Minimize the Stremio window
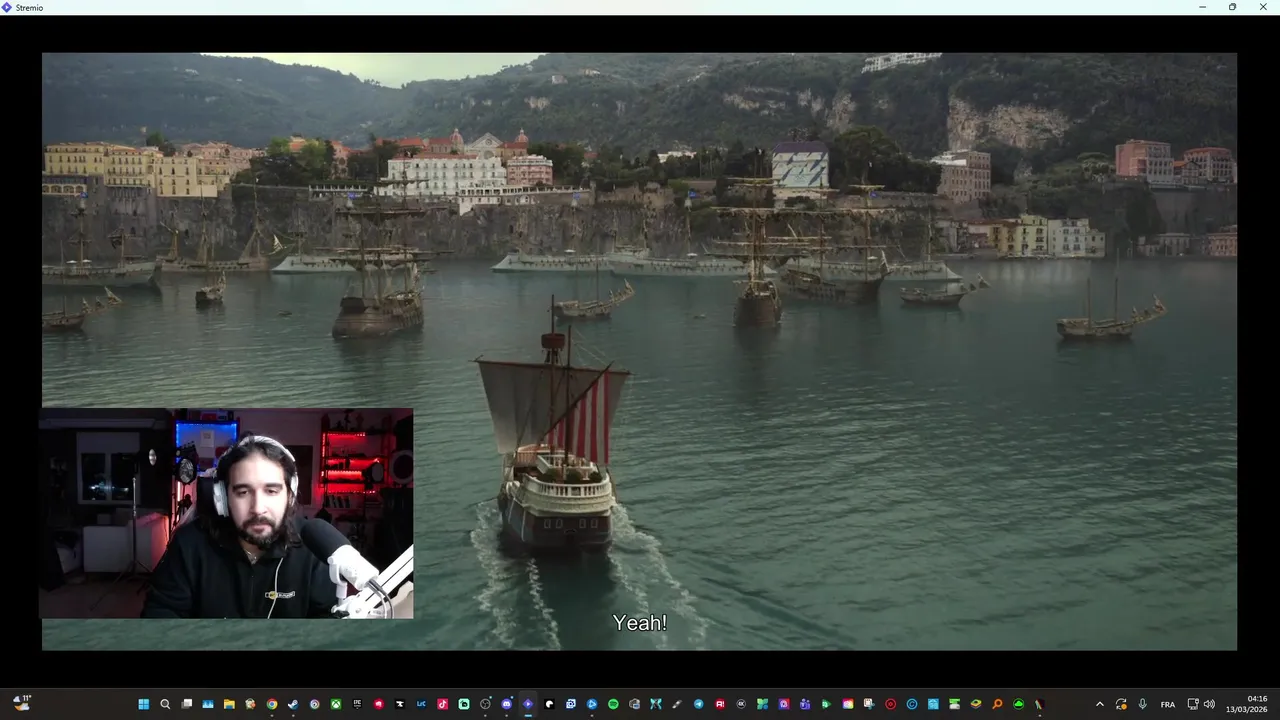 coord(1202,7)
